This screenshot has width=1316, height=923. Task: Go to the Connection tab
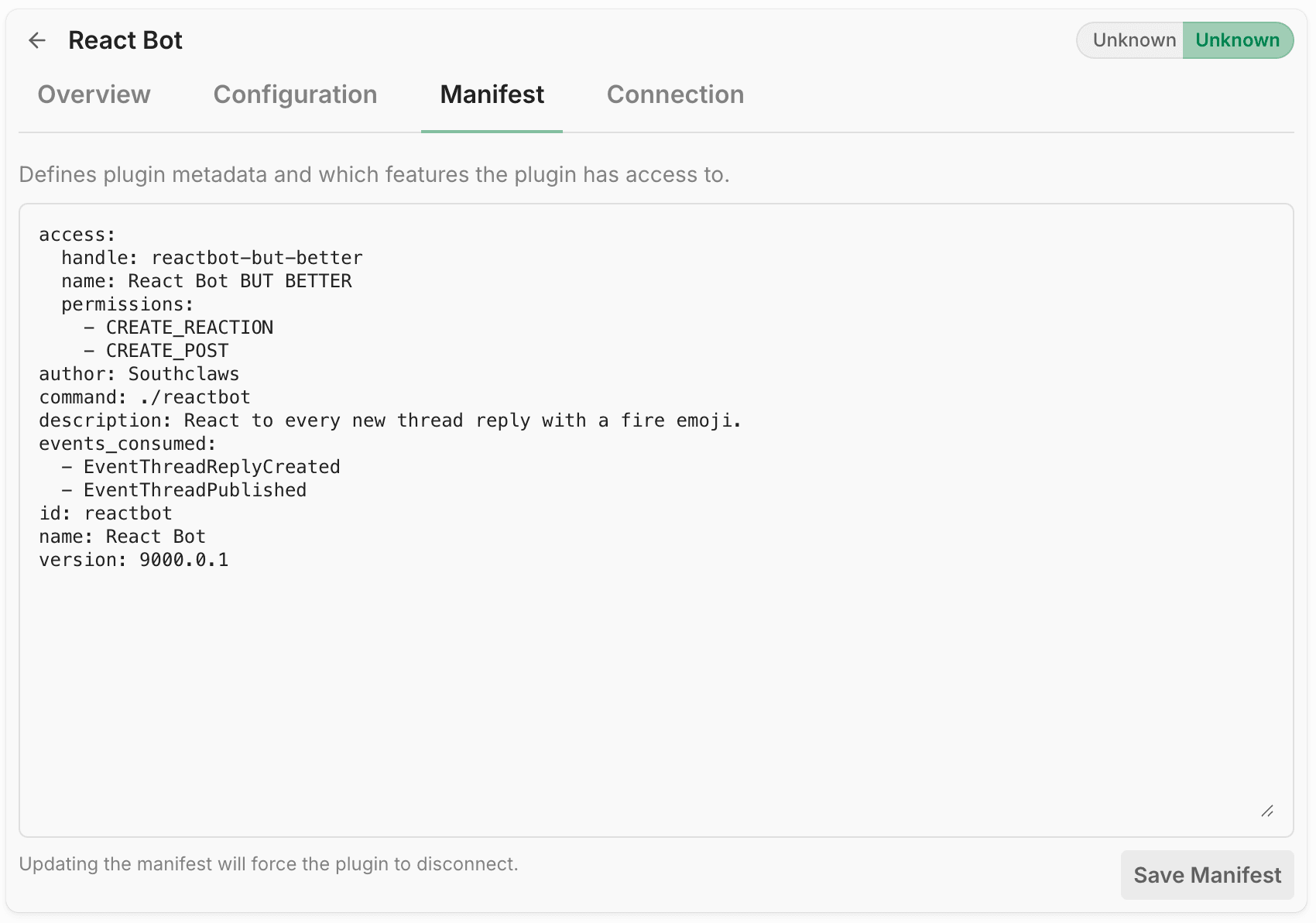(675, 94)
